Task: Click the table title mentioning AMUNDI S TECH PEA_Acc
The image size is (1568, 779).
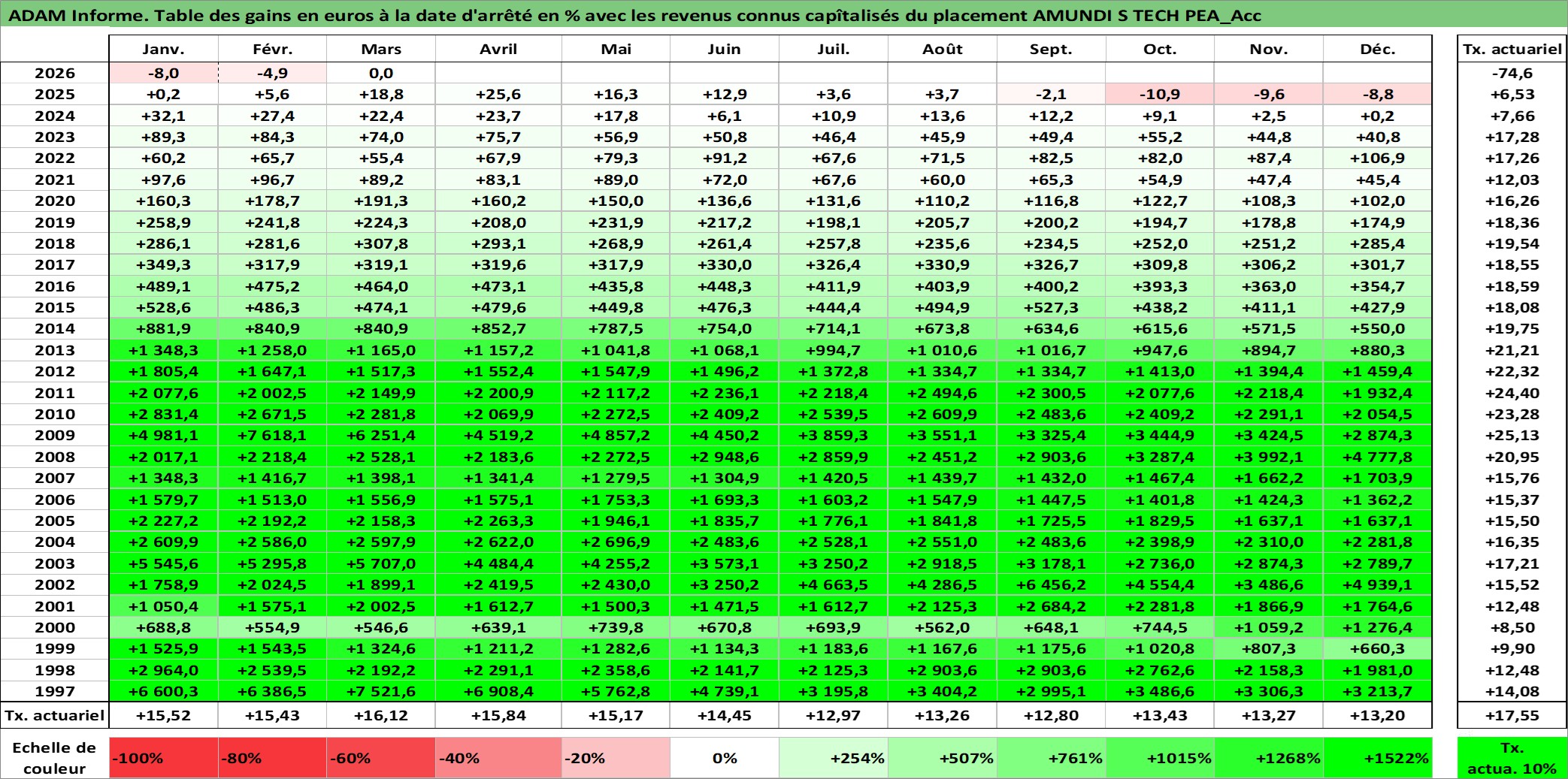Action: 634,16
